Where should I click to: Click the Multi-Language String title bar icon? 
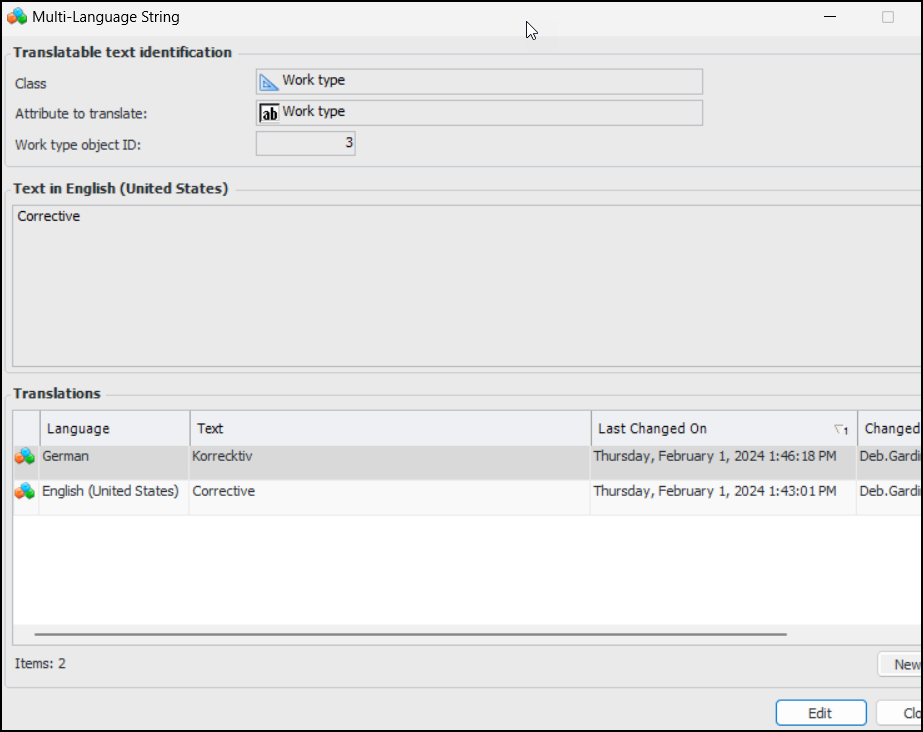(16, 16)
